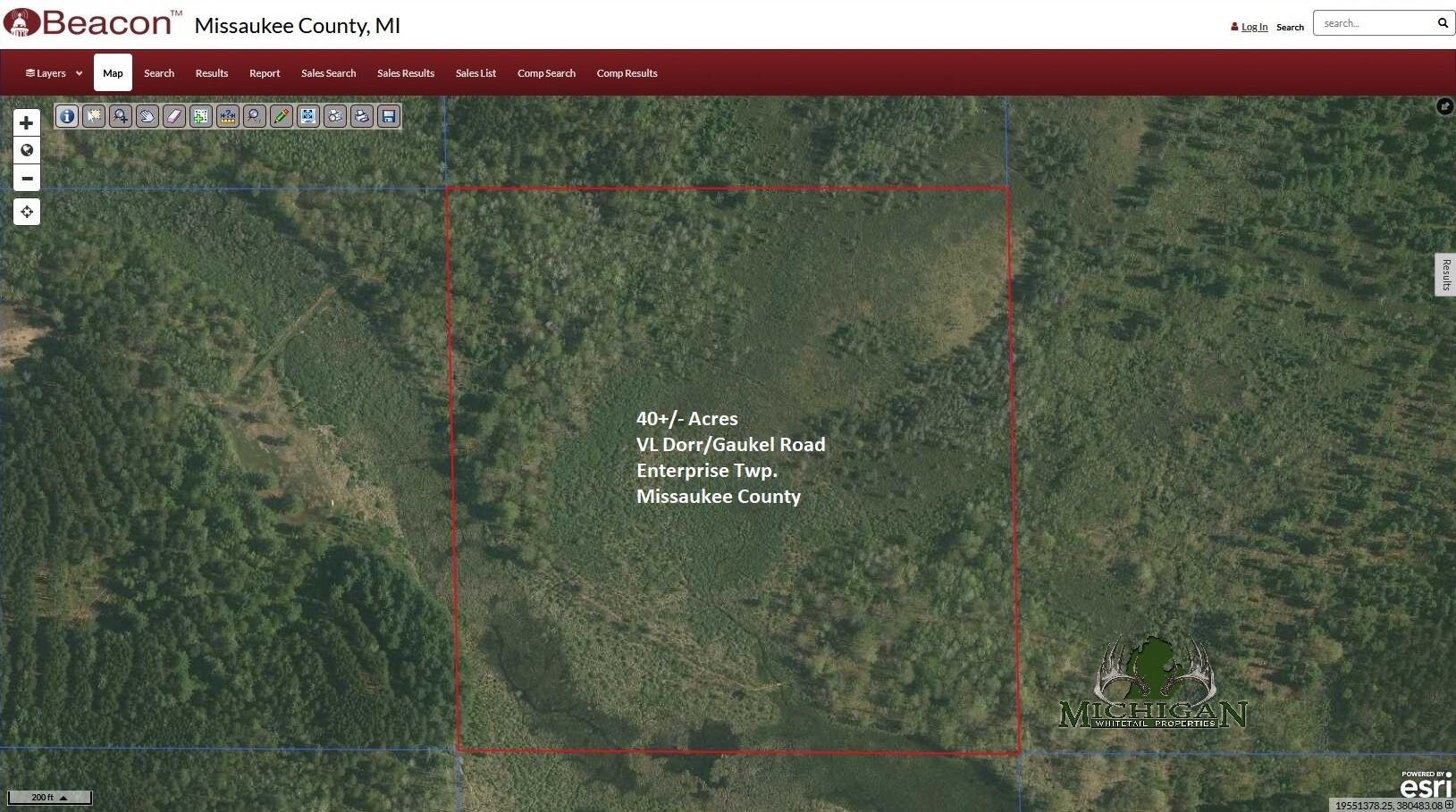This screenshot has height=812, width=1456.
Task: Clear selection with the eraser tool
Action: click(x=174, y=116)
